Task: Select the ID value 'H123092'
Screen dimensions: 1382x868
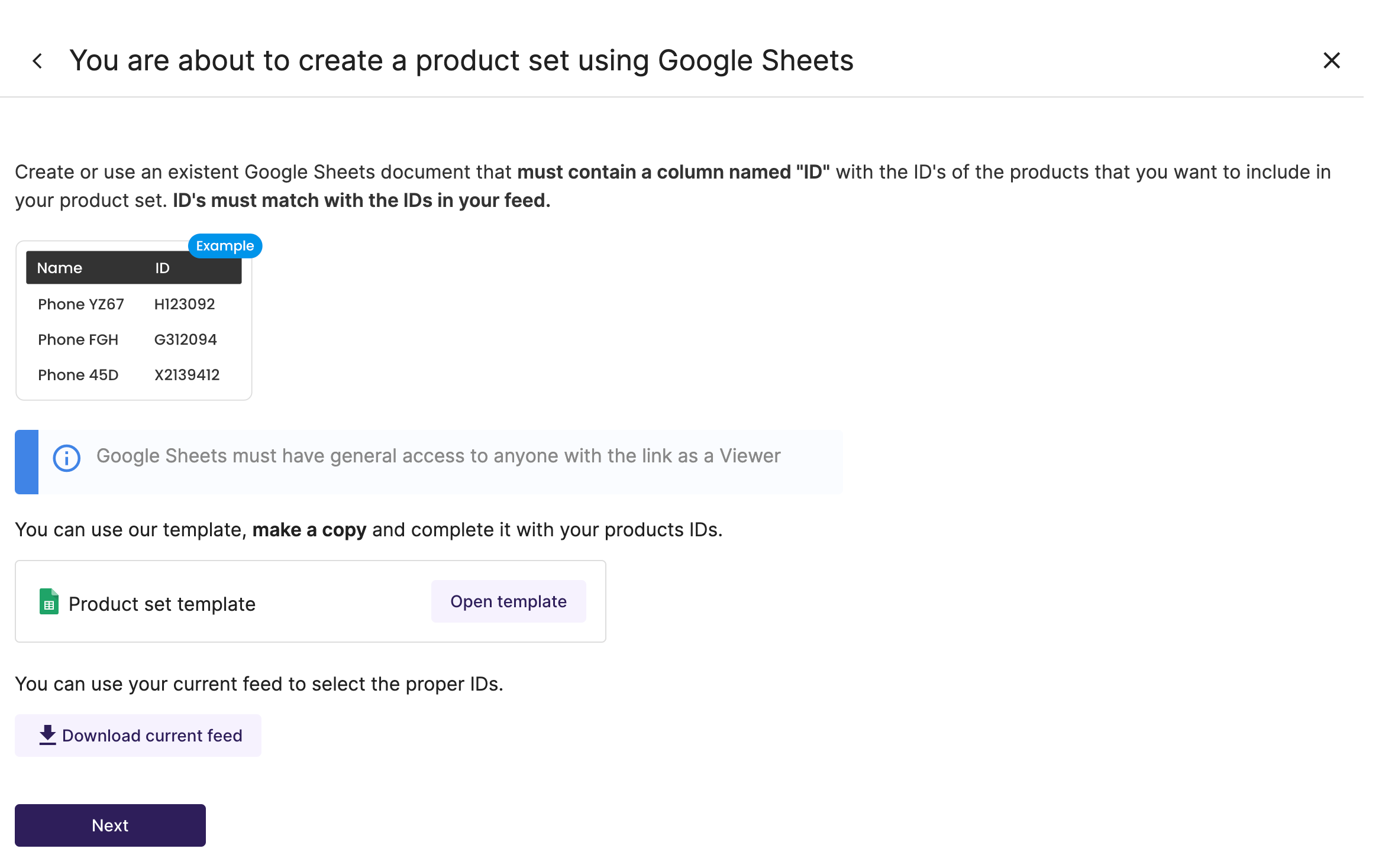Action: pyautogui.click(x=185, y=304)
